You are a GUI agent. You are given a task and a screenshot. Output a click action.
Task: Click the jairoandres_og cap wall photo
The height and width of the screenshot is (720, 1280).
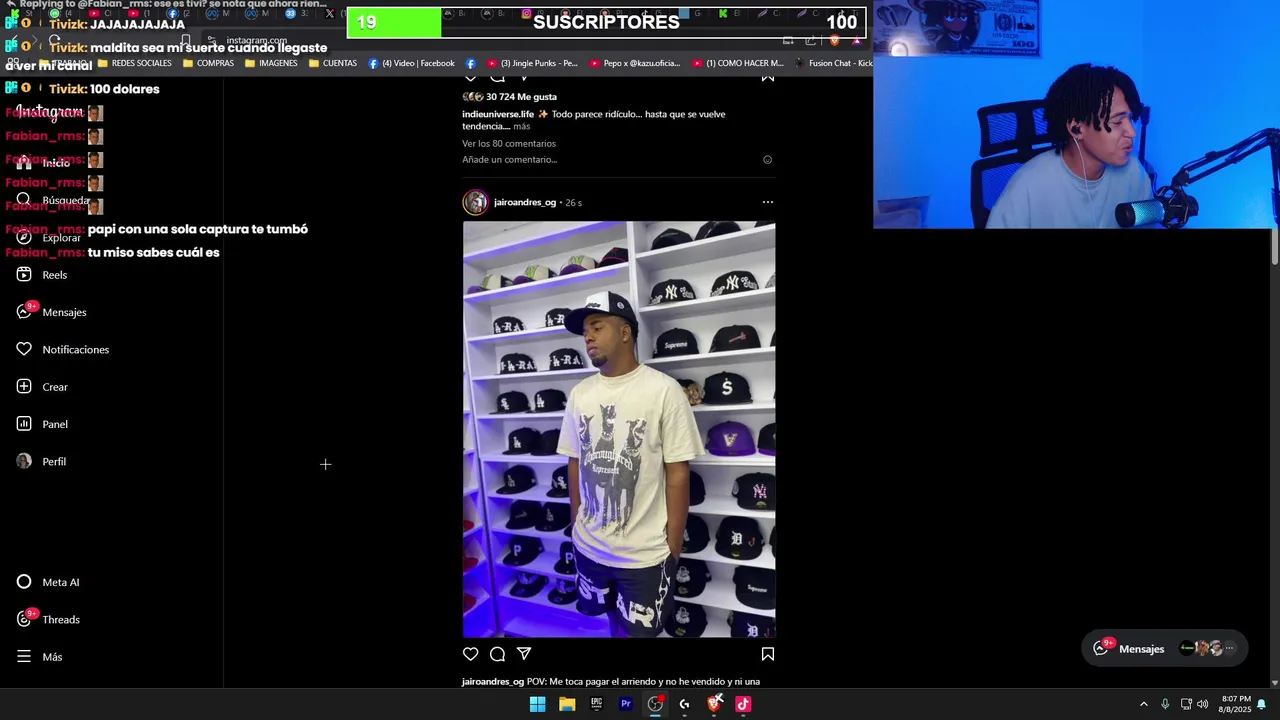pos(619,429)
